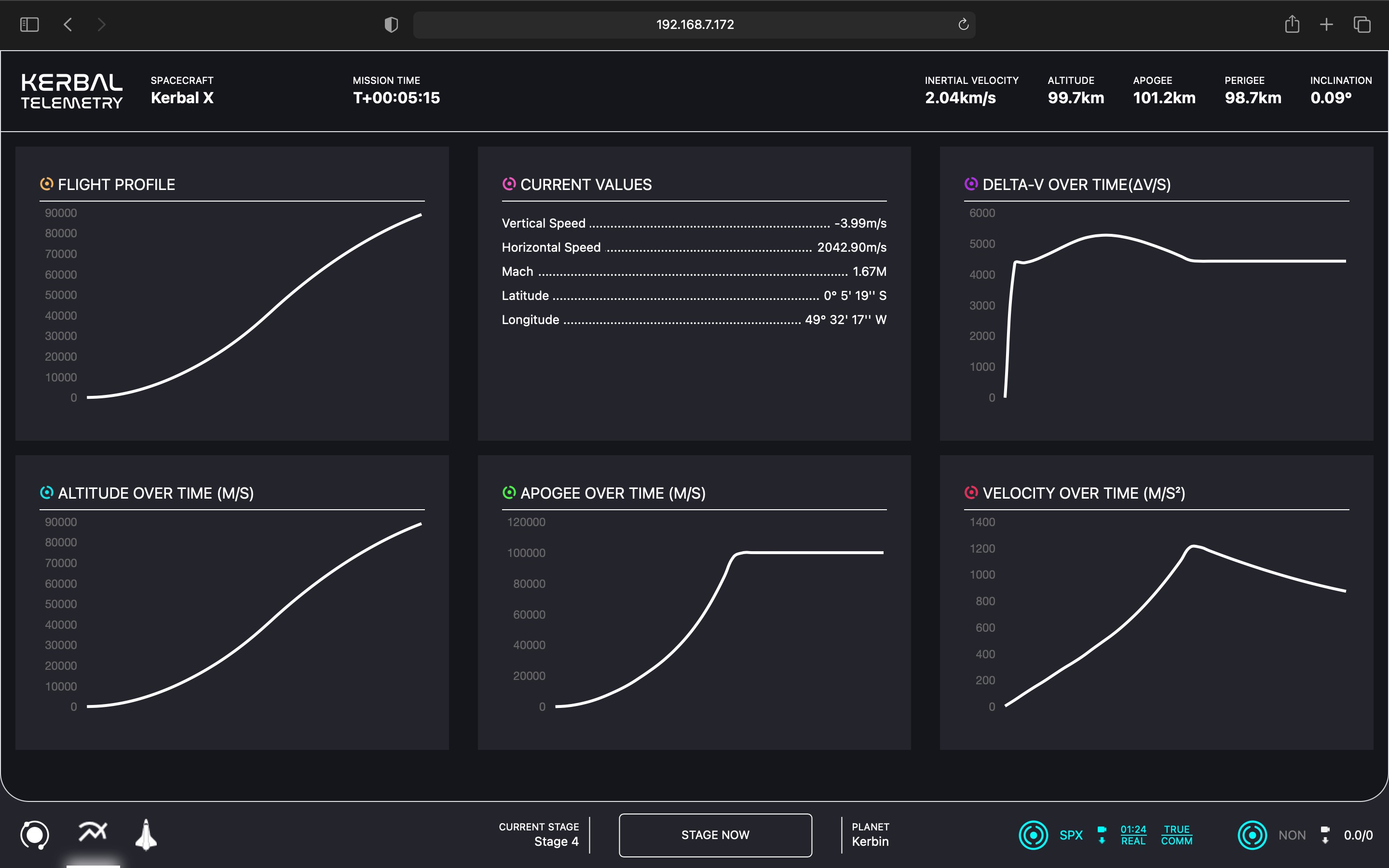1389x868 pixels.
Task: Click the APOGEE OVER TIME (M/S) title
Action: pos(613,493)
